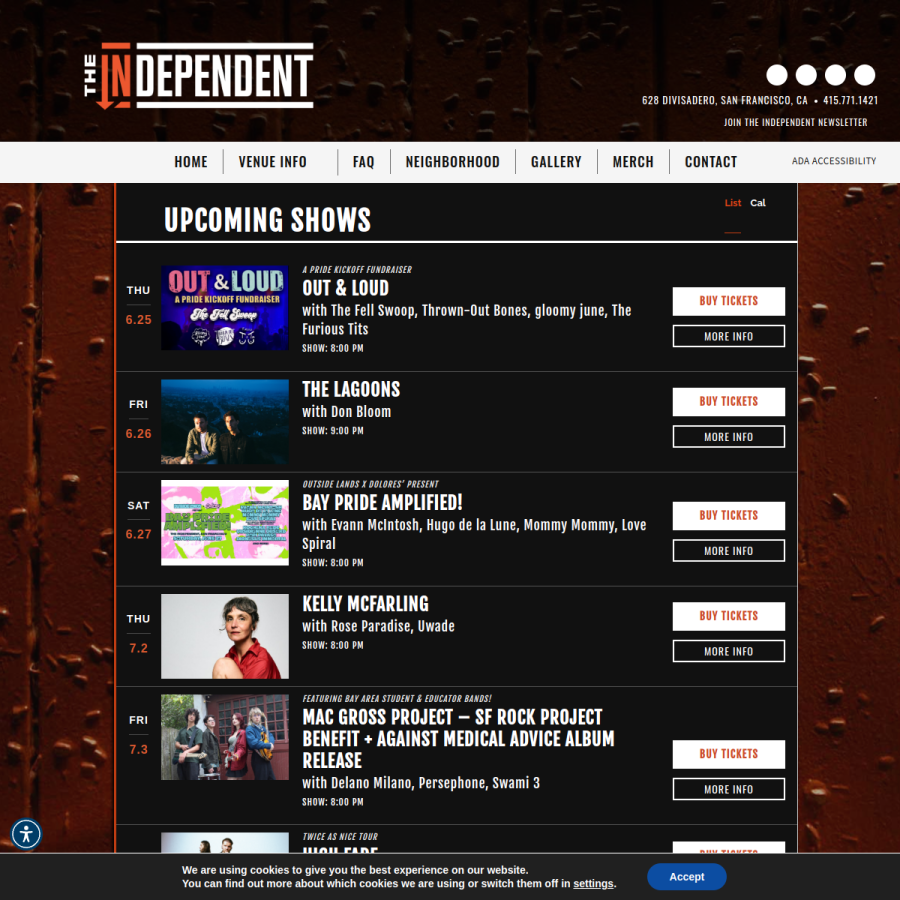Click the leftmost white social circle icon
This screenshot has width=900, height=900.
[777, 75]
